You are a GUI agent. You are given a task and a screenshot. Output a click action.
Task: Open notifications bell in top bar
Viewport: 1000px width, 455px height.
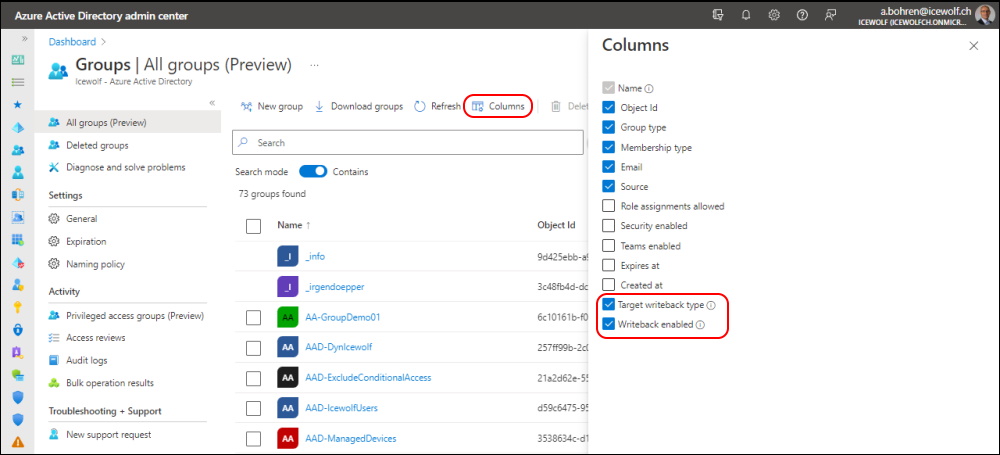coord(746,15)
